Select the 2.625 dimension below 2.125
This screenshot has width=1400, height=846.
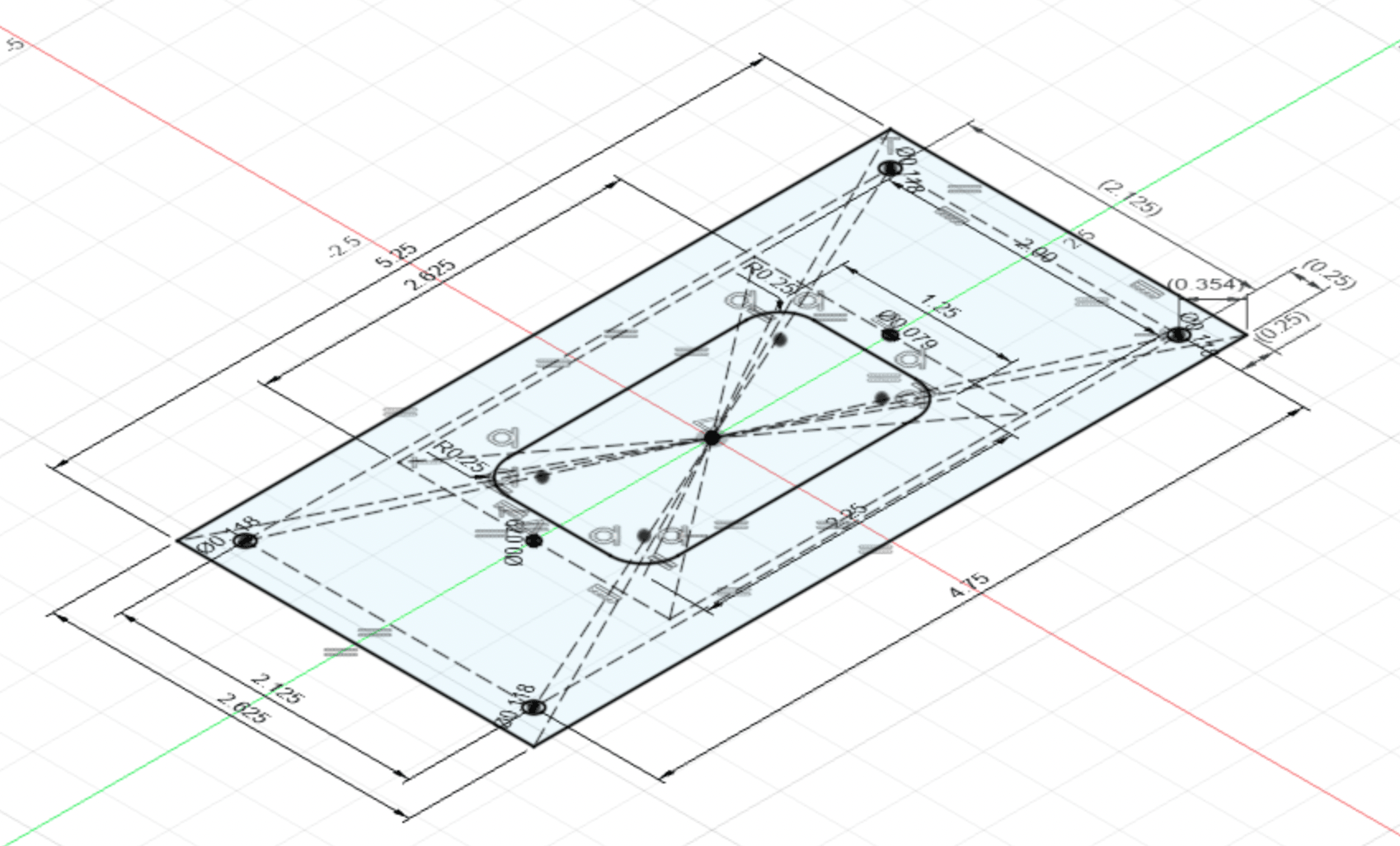(x=242, y=708)
